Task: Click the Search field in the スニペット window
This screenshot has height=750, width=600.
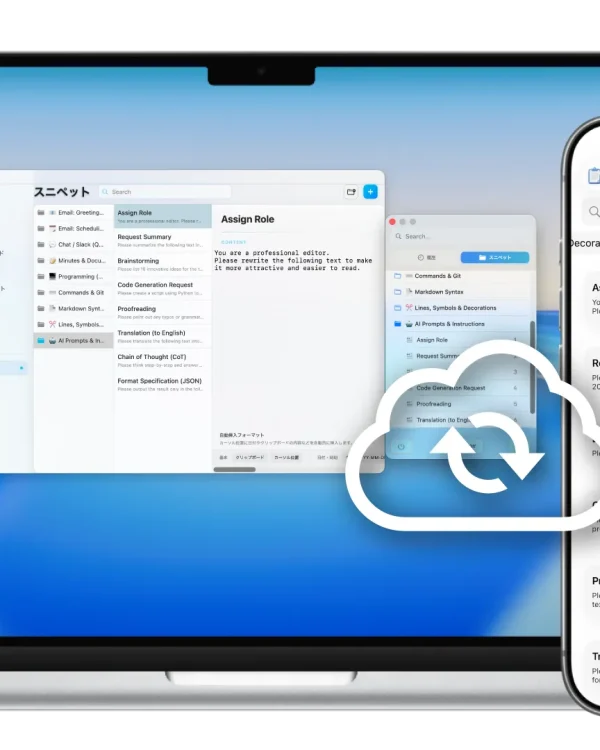Action: tap(165, 192)
